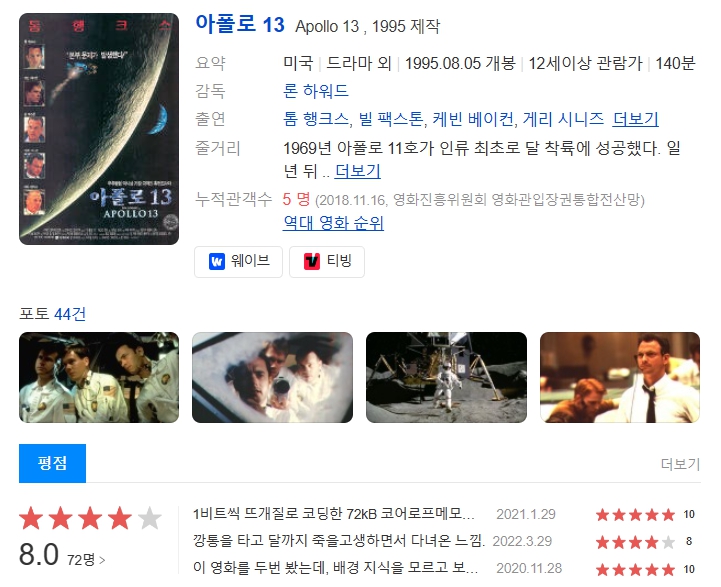This screenshot has width=721, height=587.
Task: Open the 72명 rating participants arrow
Action: 86,560
